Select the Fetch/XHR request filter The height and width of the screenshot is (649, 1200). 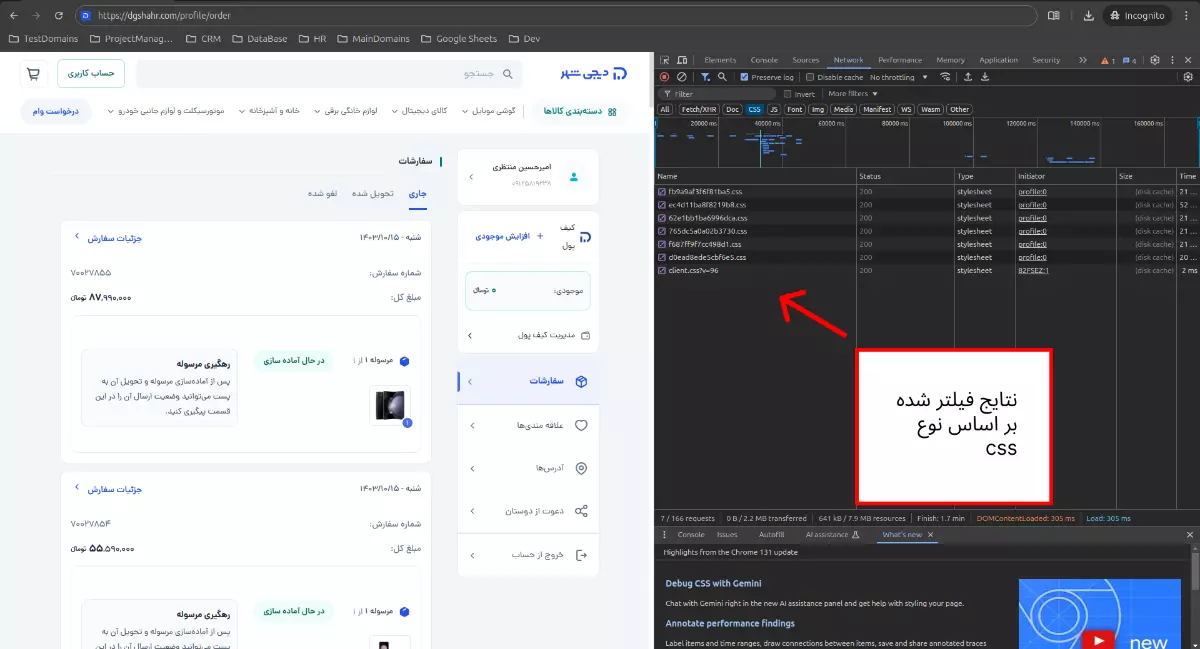coord(698,109)
